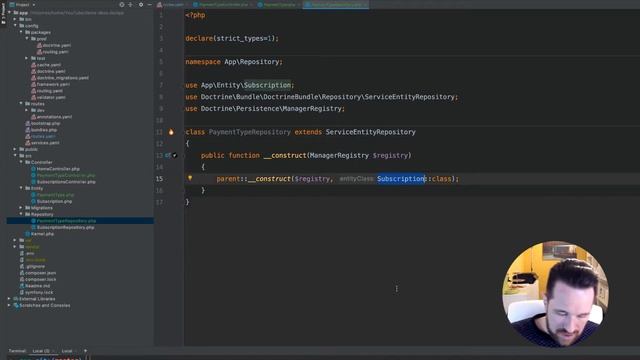Open SubscriptionRepository.php file

tap(65, 227)
